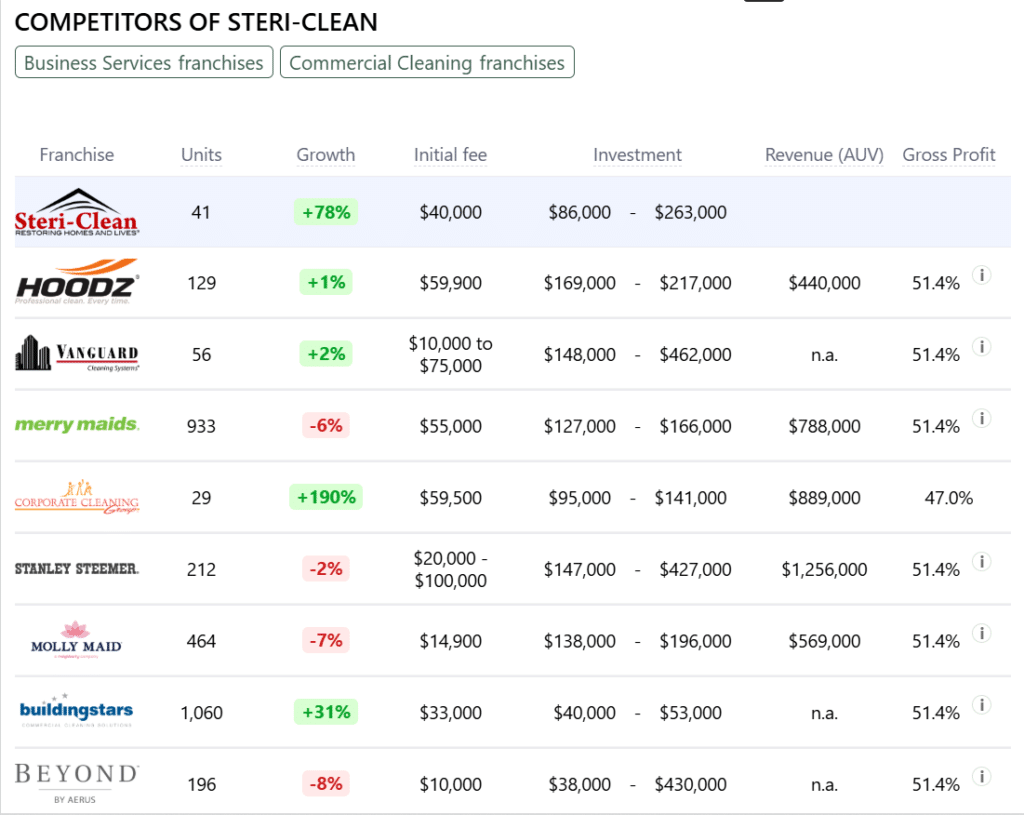Image resolution: width=1024 pixels, height=815 pixels.
Task: Open the Corporate Cleaning Group logo
Action: pyautogui.click(x=77, y=497)
